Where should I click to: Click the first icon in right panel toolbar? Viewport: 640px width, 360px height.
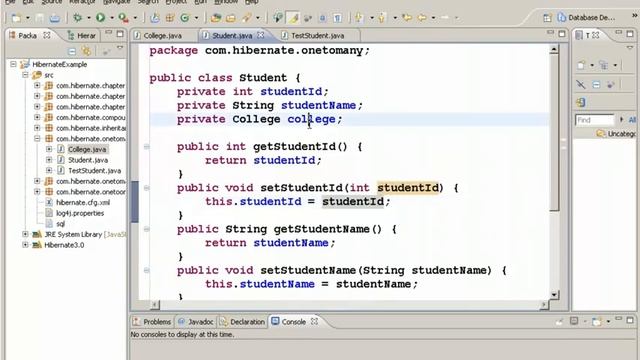[581, 65]
